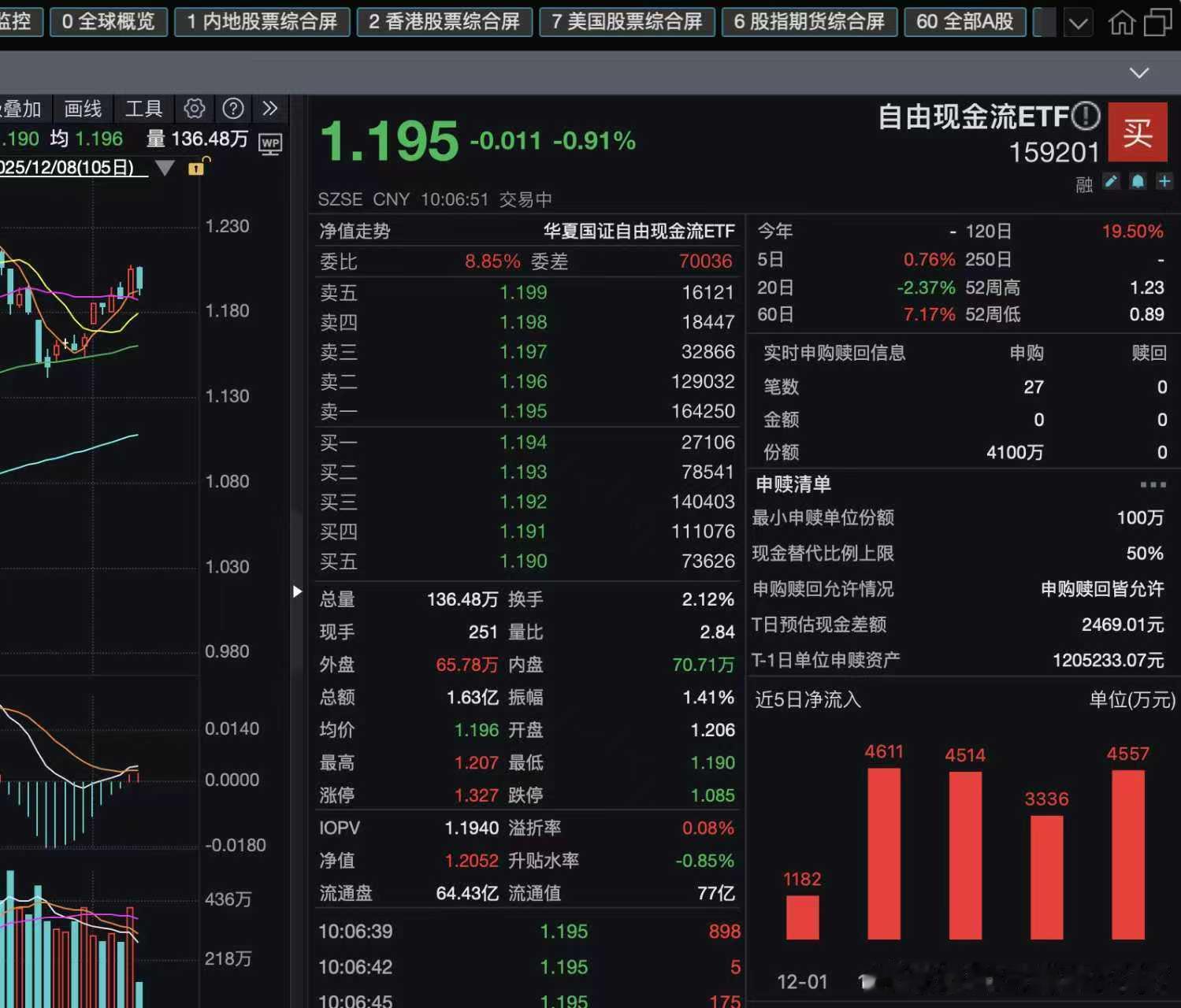Collapse the quote panel via top center chevron
This screenshot has width=1181, height=1008.
point(1138,72)
